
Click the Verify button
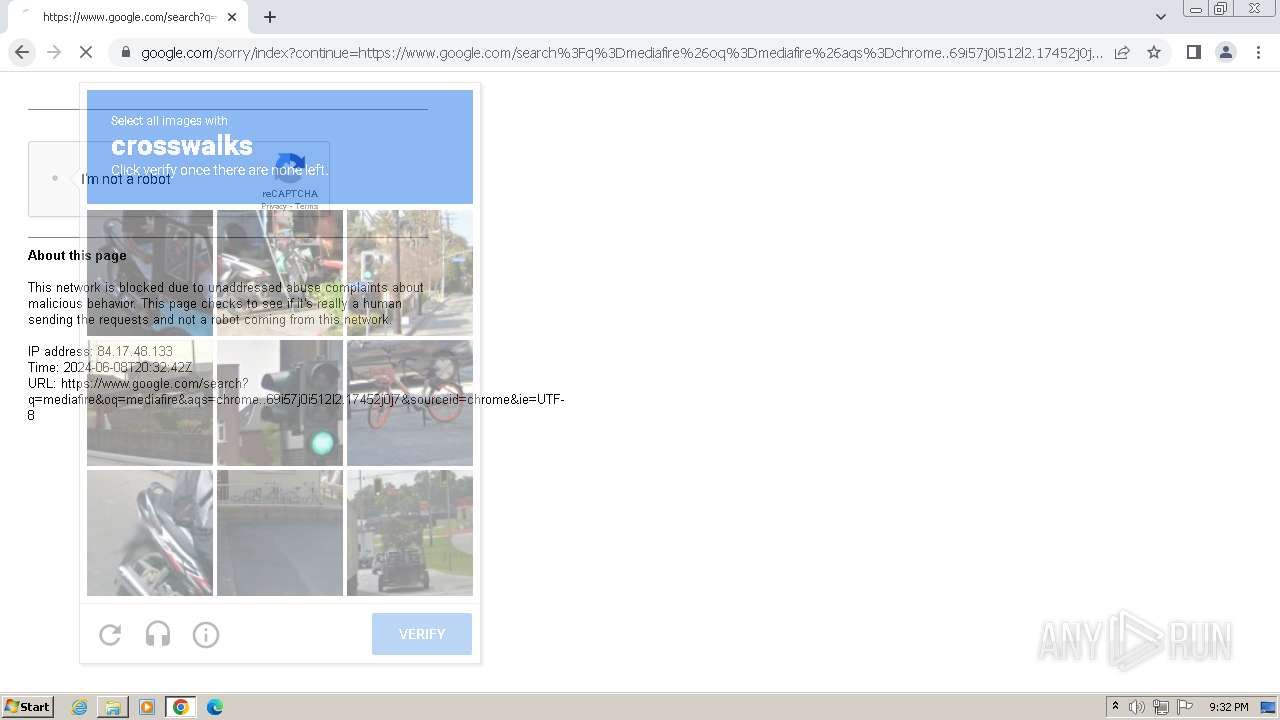[422, 634]
